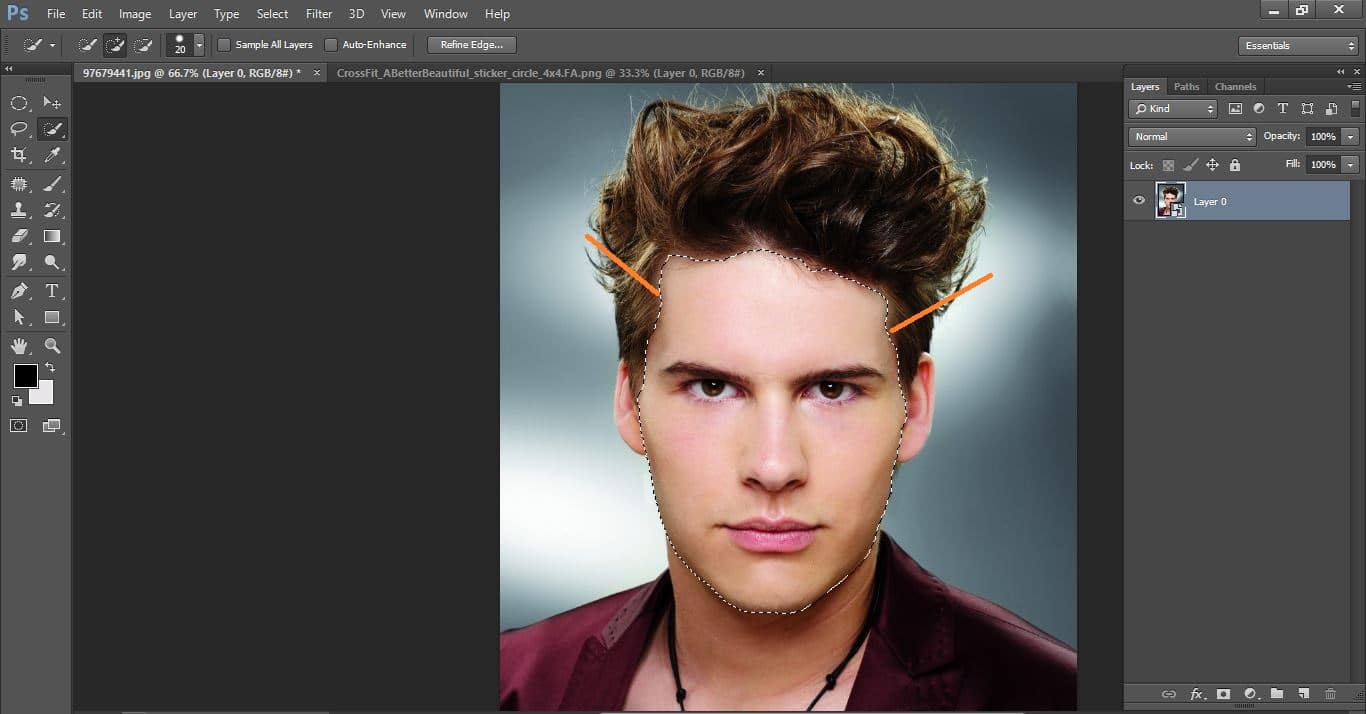Image resolution: width=1366 pixels, height=714 pixels.
Task: Select the Zoom tool
Action: (52, 345)
